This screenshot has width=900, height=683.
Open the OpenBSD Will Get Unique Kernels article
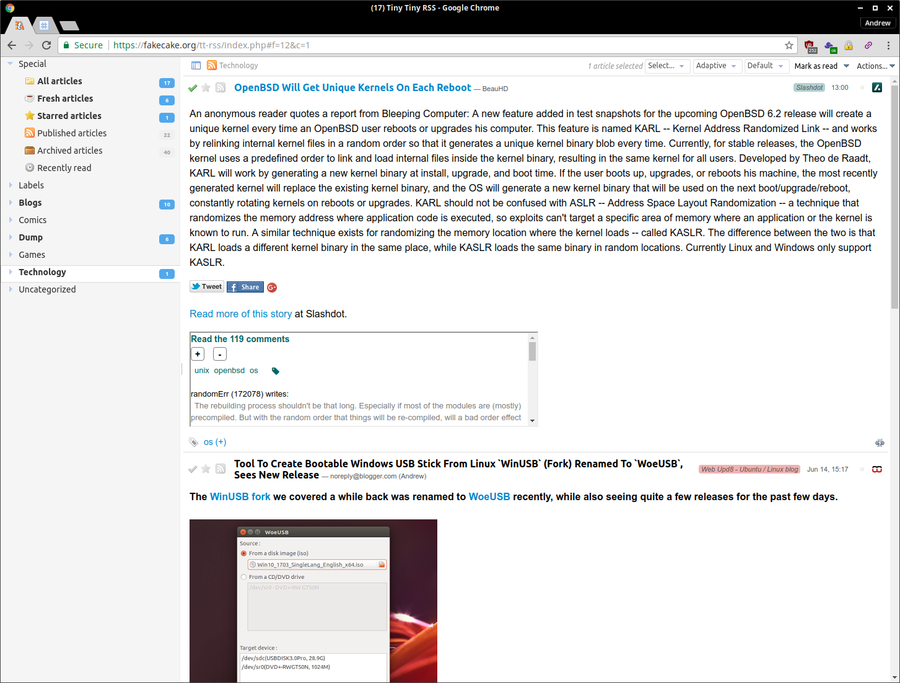pos(352,87)
